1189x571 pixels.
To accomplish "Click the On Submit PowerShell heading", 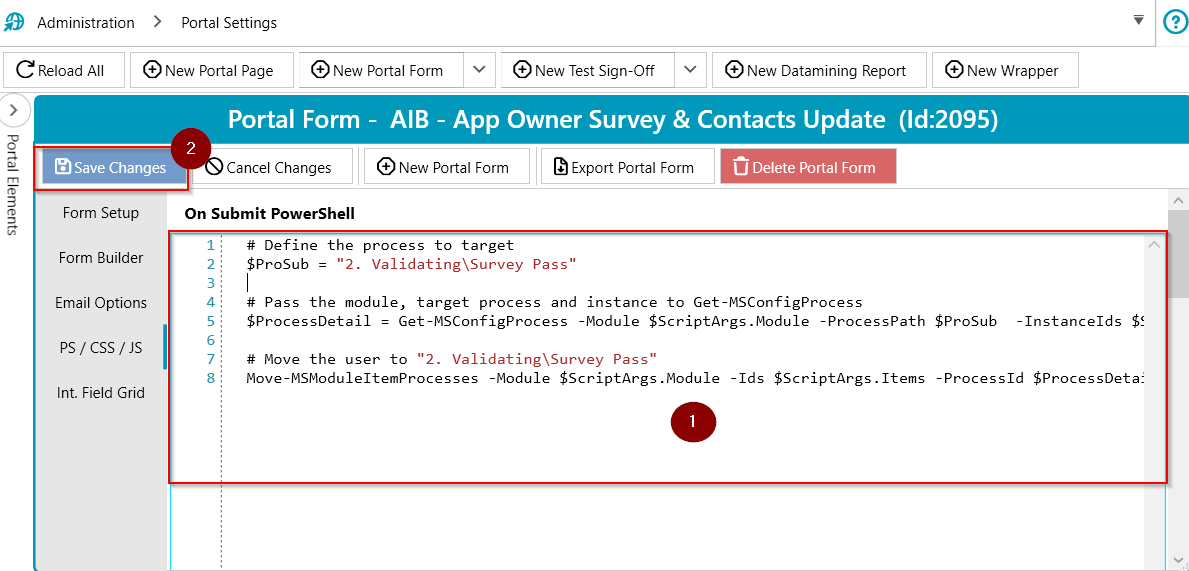I will point(269,214).
